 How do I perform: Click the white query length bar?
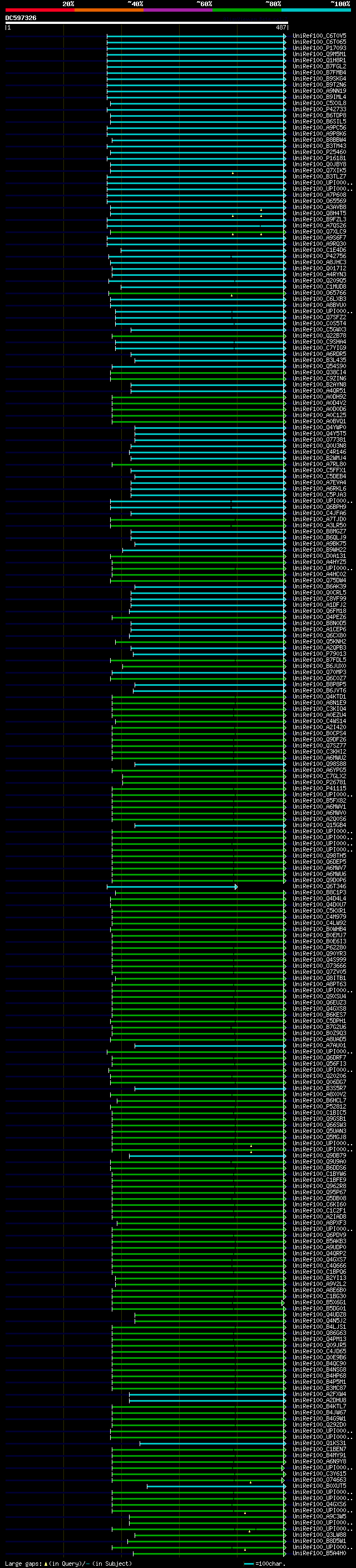pyautogui.click(x=146, y=23)
